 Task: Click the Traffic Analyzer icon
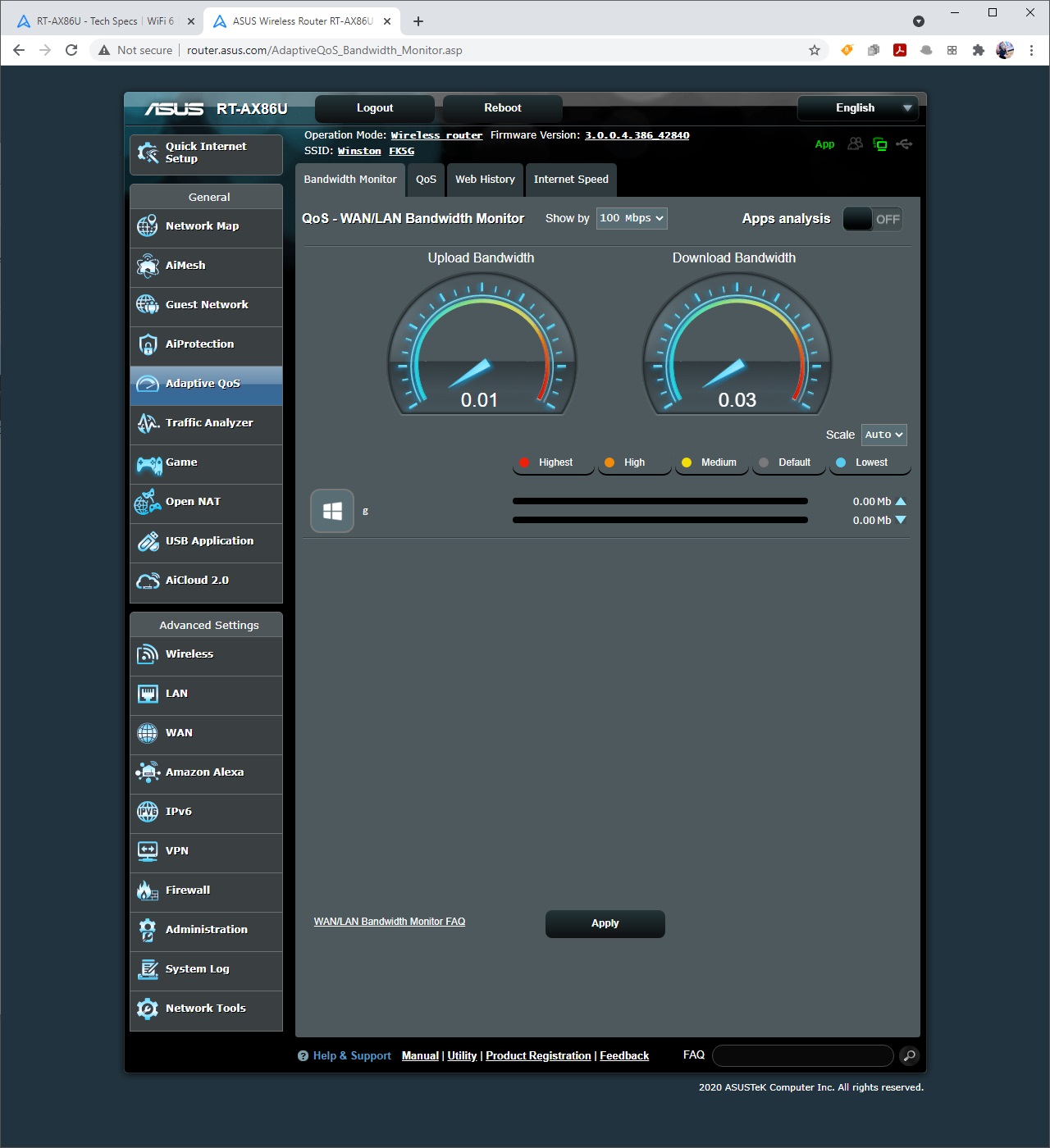pos(148,423)
